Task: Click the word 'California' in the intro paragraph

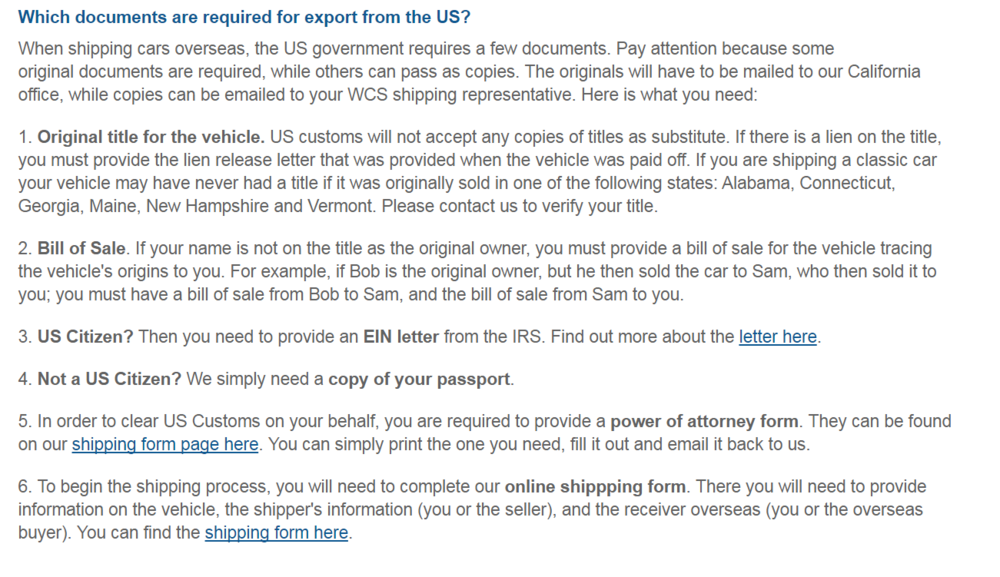Action: pos(883,71)
